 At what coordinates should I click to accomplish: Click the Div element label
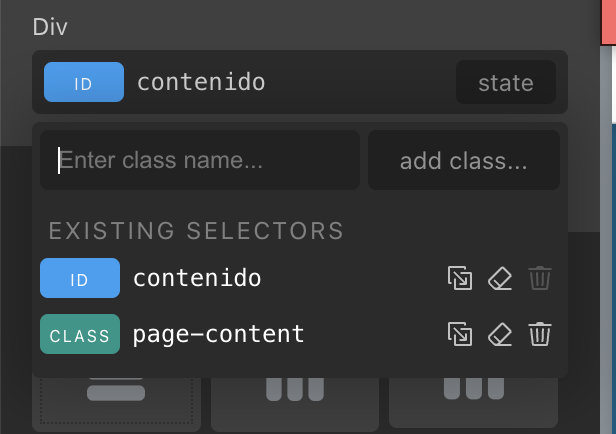[50, 26]
